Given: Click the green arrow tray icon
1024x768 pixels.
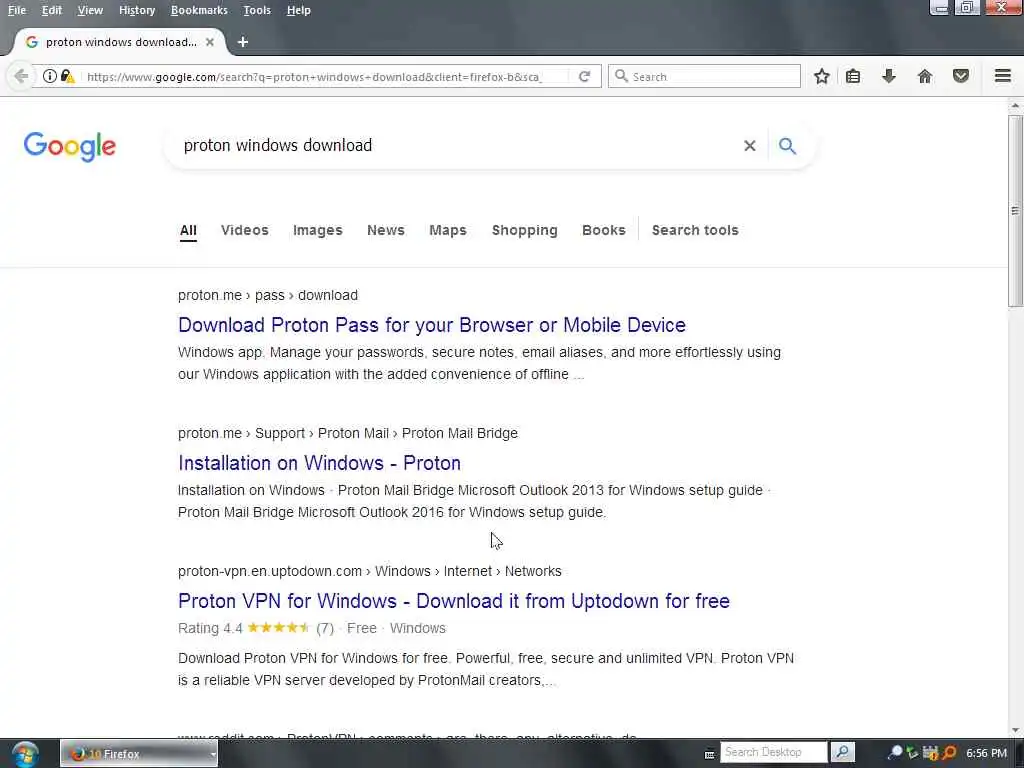Looking at the screenshot, I should tap(913, 753).
